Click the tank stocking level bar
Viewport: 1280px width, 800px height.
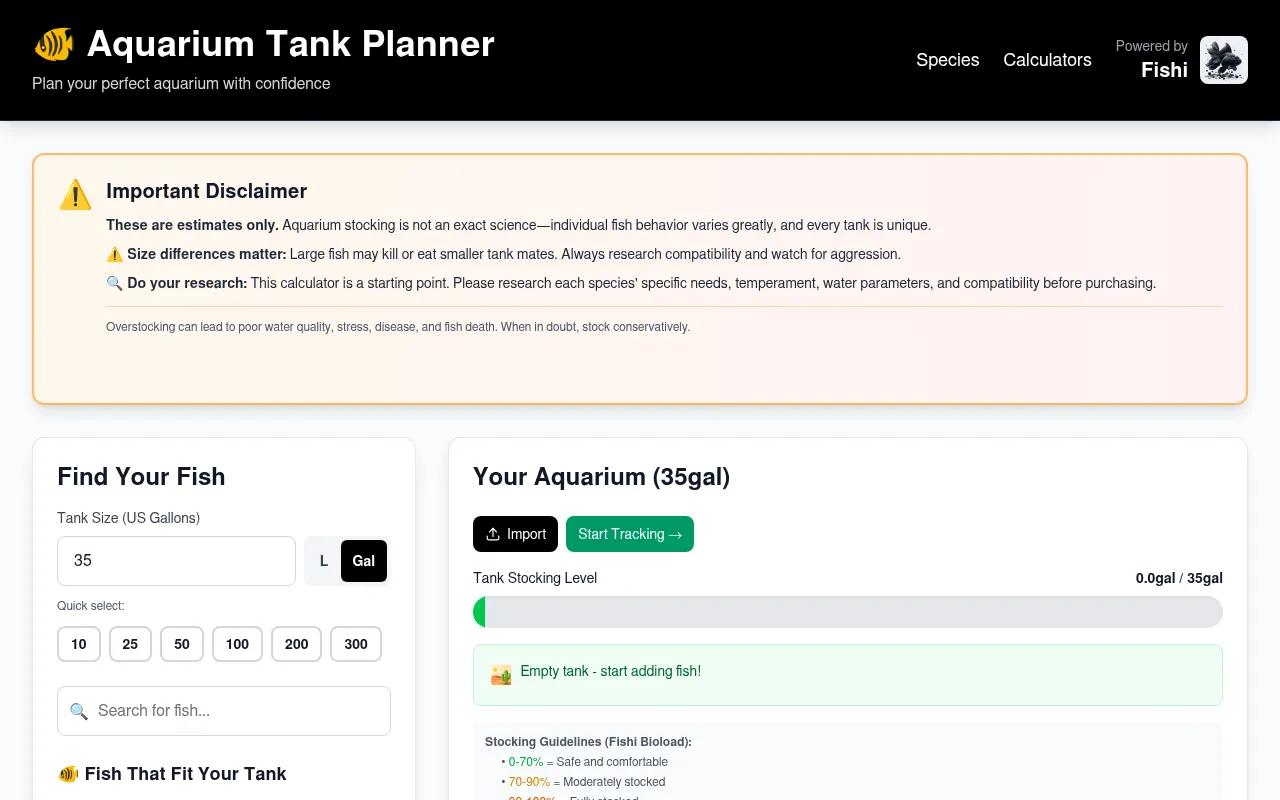click(x=848, y=612)
